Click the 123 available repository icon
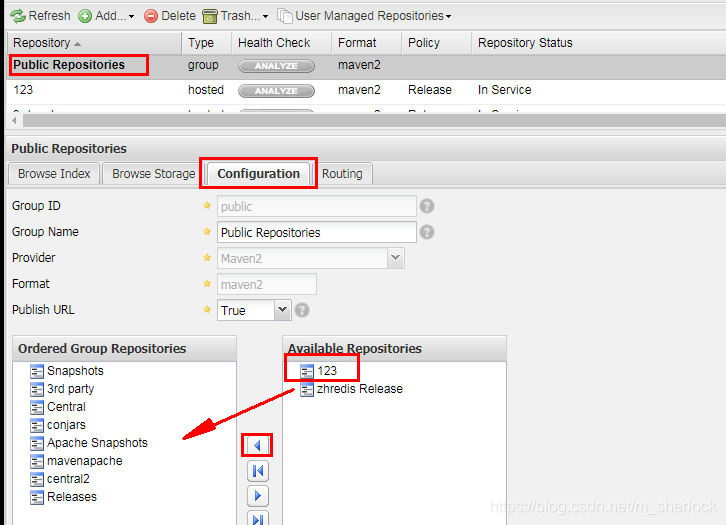The width and height of the screenshot is (726, 525). coord(307,371)
